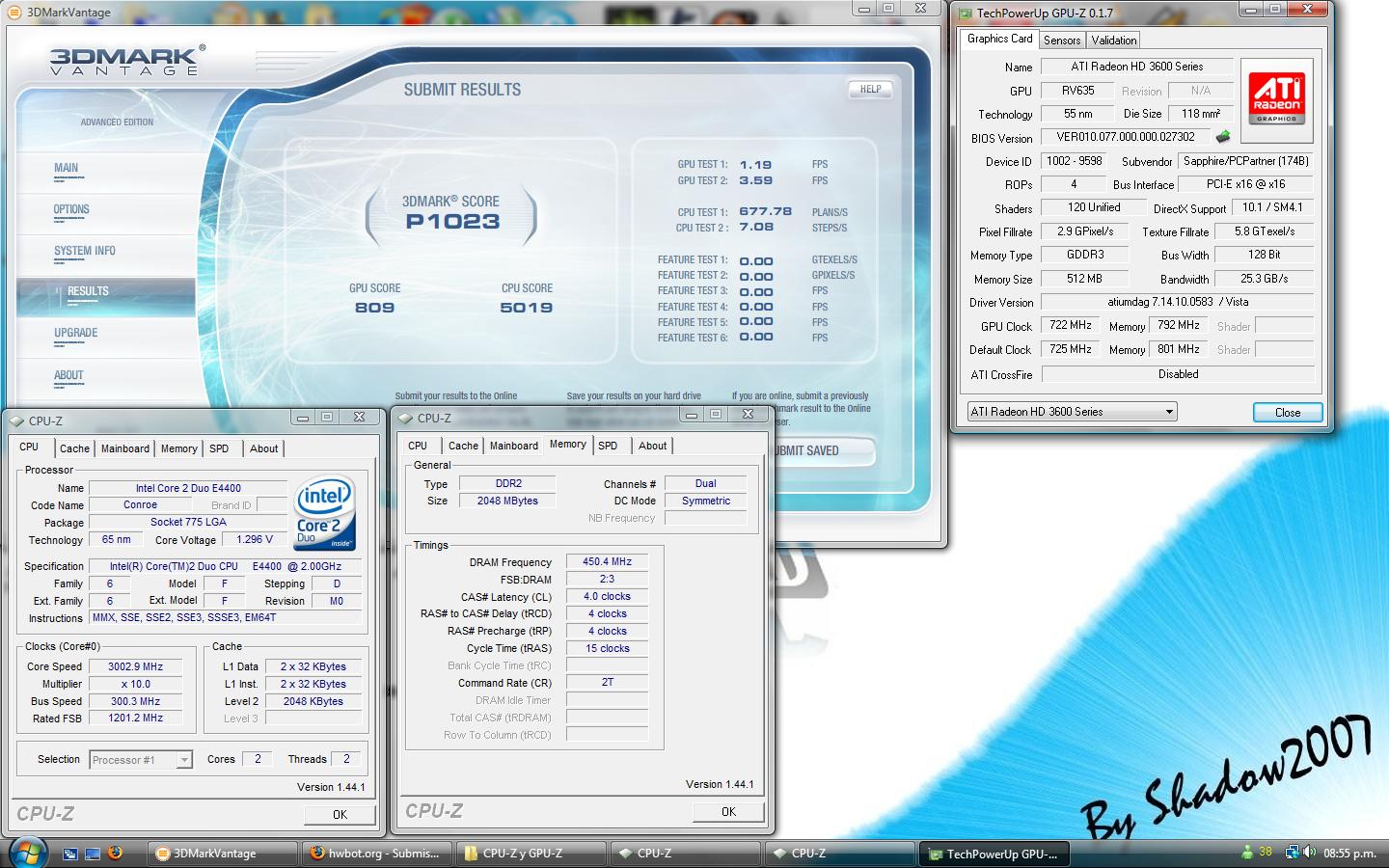The image size is (1389, 868).
Task: Click the volume icon in system tray
Action: click(1309, 853)
